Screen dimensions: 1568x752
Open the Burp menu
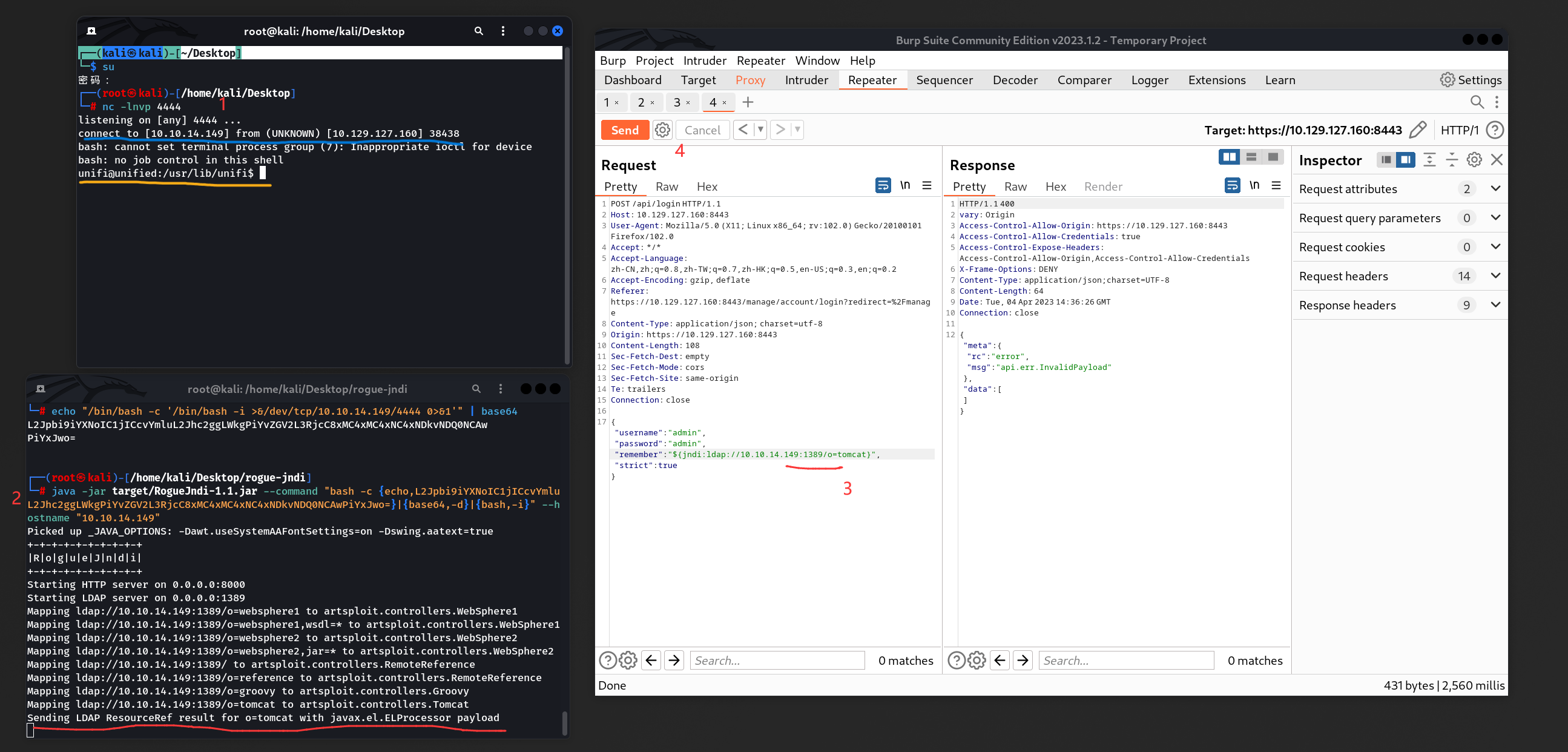(x=612, y=61)
